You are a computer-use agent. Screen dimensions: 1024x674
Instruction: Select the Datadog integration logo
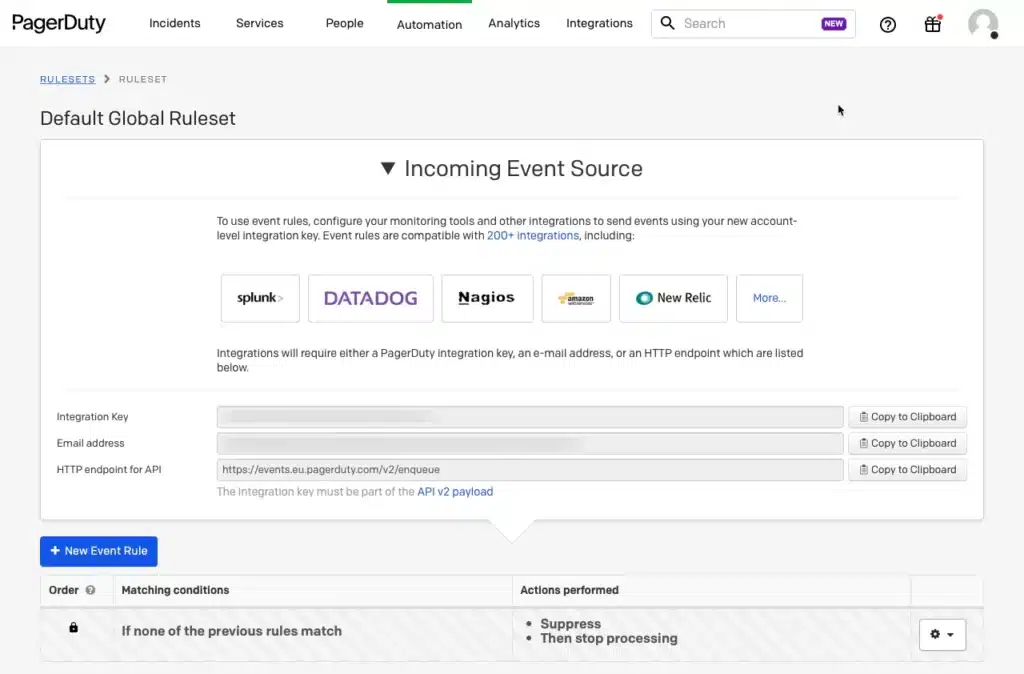(x=370, y=298)
